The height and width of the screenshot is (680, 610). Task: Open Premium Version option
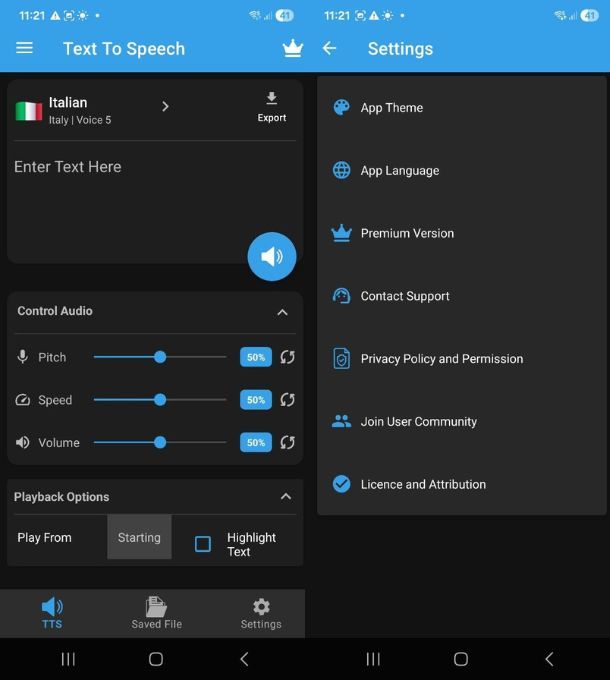[462, 233]
